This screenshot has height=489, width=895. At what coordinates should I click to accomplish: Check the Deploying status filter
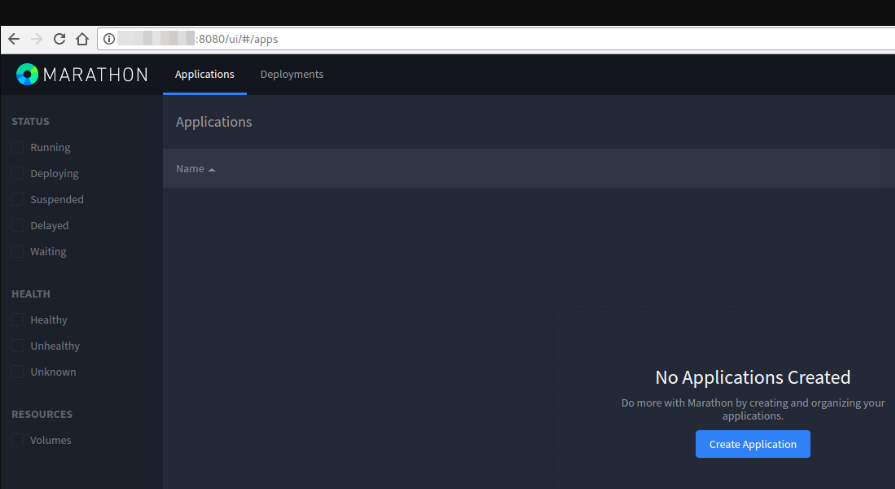tap(18, 173)
